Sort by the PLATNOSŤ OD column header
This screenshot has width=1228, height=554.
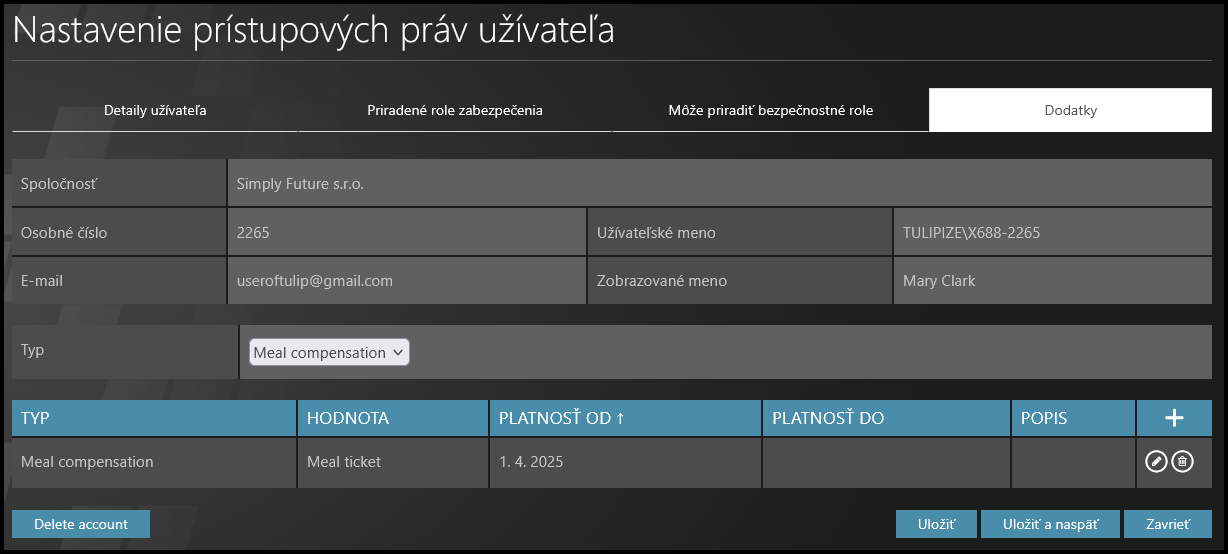pos(562,418)
